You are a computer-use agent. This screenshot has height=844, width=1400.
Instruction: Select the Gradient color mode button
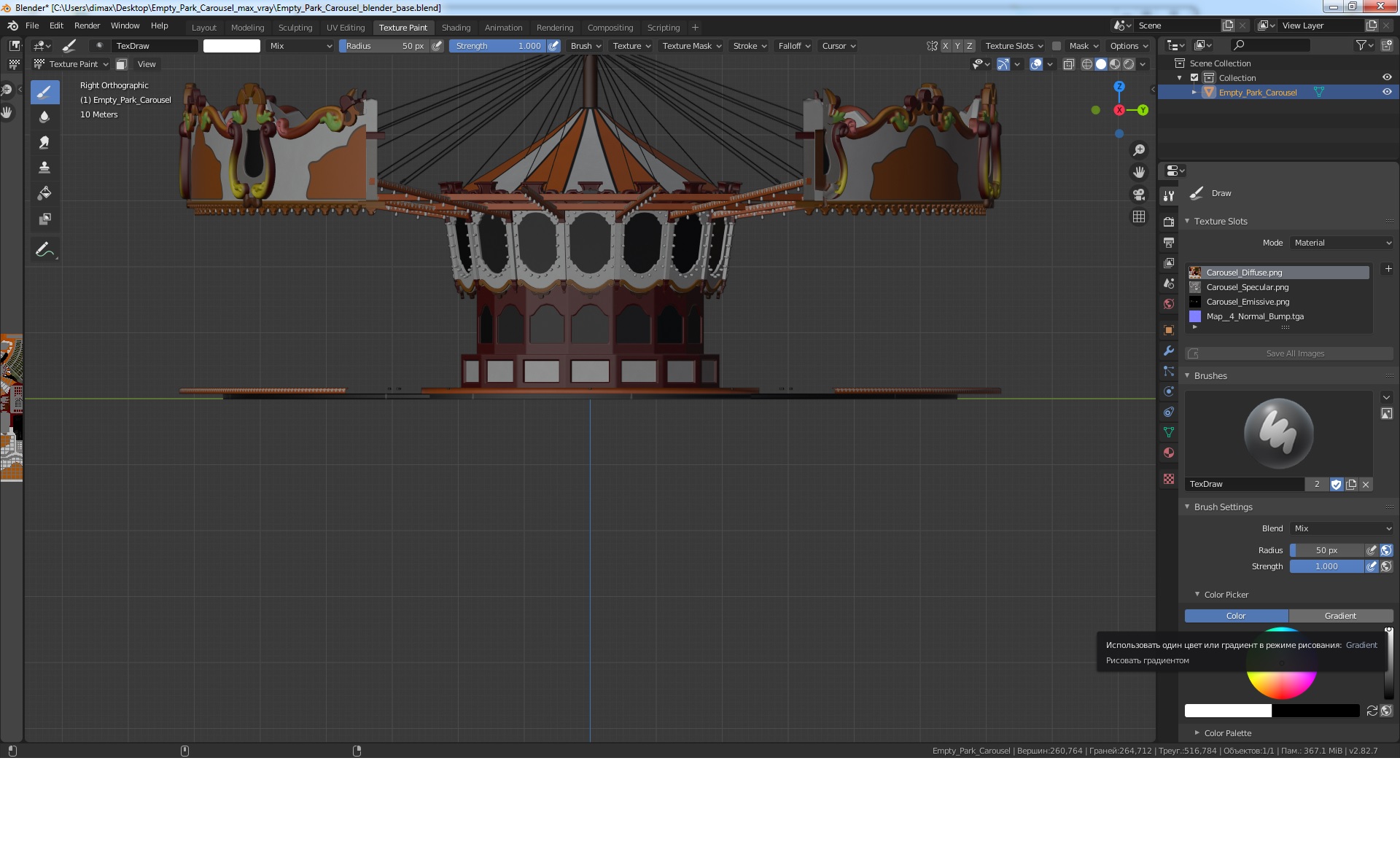pos(1340,616)
